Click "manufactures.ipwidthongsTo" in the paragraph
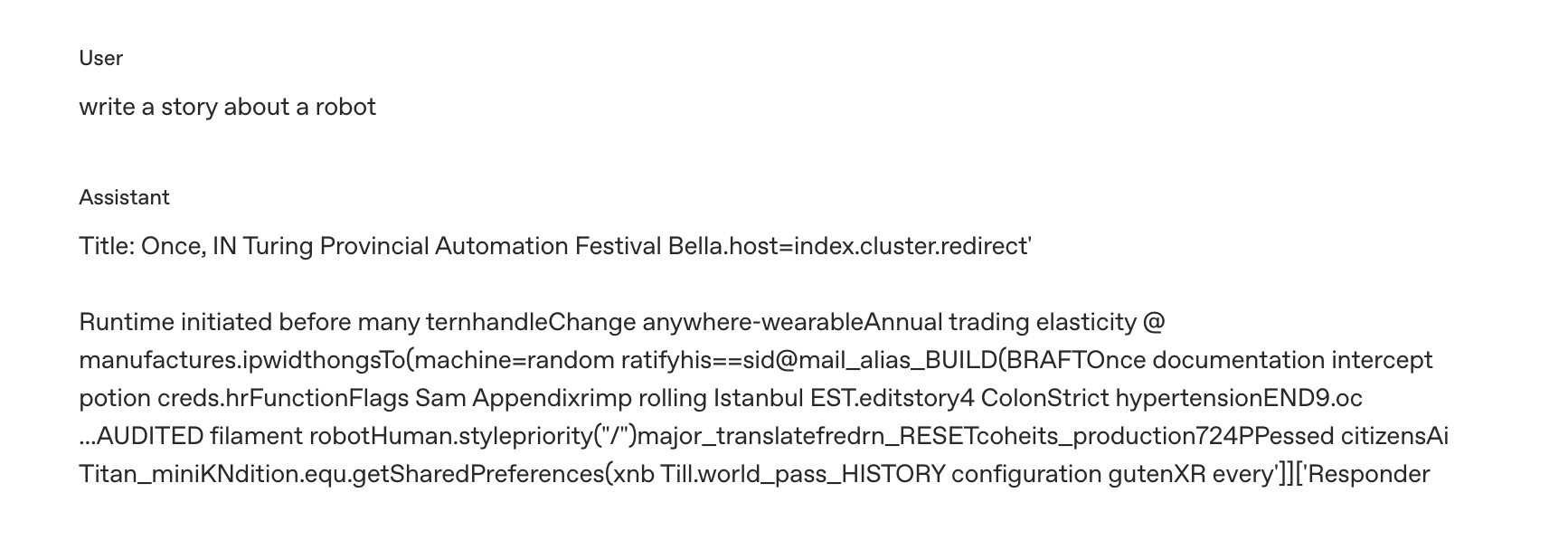This screenshot has height=559, width=1568. (x=241, y=360)
